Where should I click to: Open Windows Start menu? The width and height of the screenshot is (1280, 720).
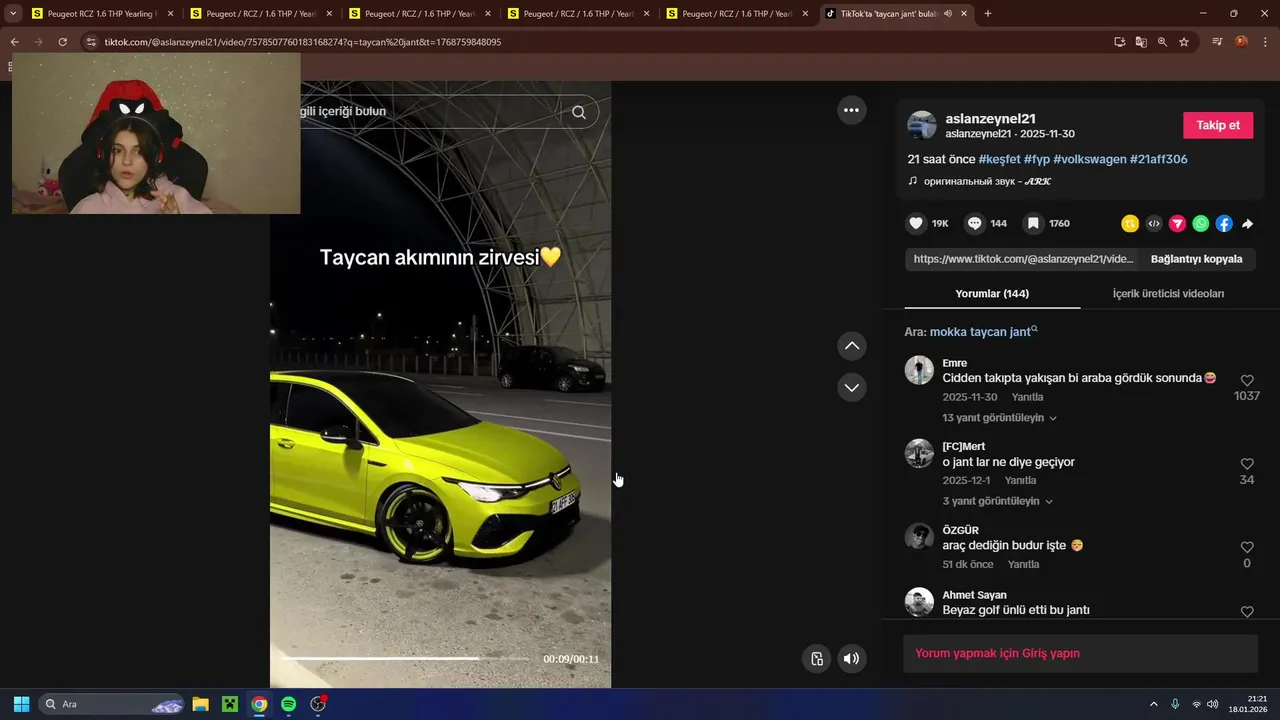click(x=21, y=704)
